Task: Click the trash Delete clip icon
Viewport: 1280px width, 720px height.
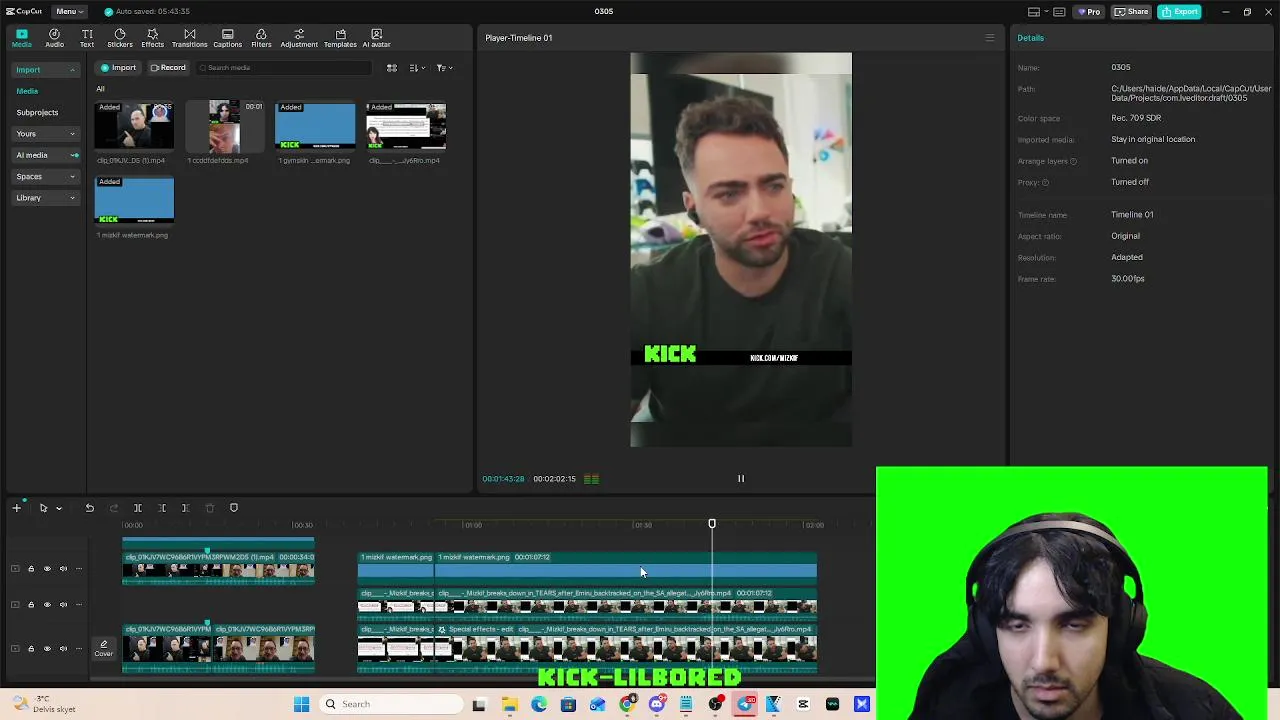Action: coord(209,508)
